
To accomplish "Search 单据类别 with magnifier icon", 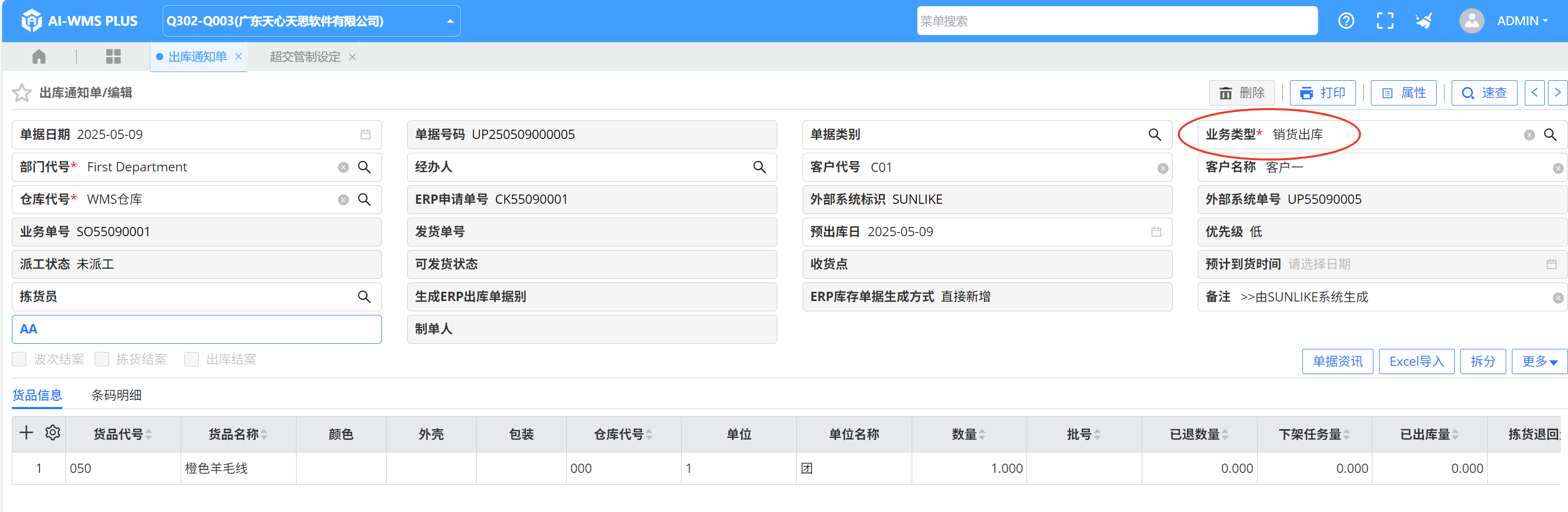I will [x=1154, y=134].
